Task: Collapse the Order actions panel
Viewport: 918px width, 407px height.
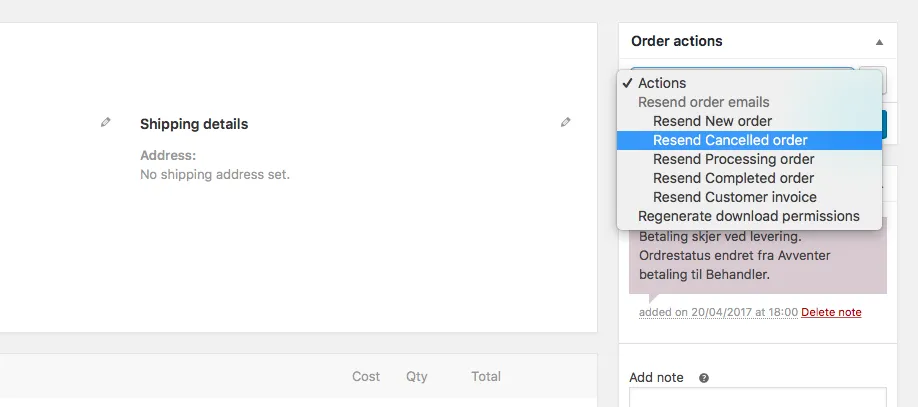Action: [879, 42]
